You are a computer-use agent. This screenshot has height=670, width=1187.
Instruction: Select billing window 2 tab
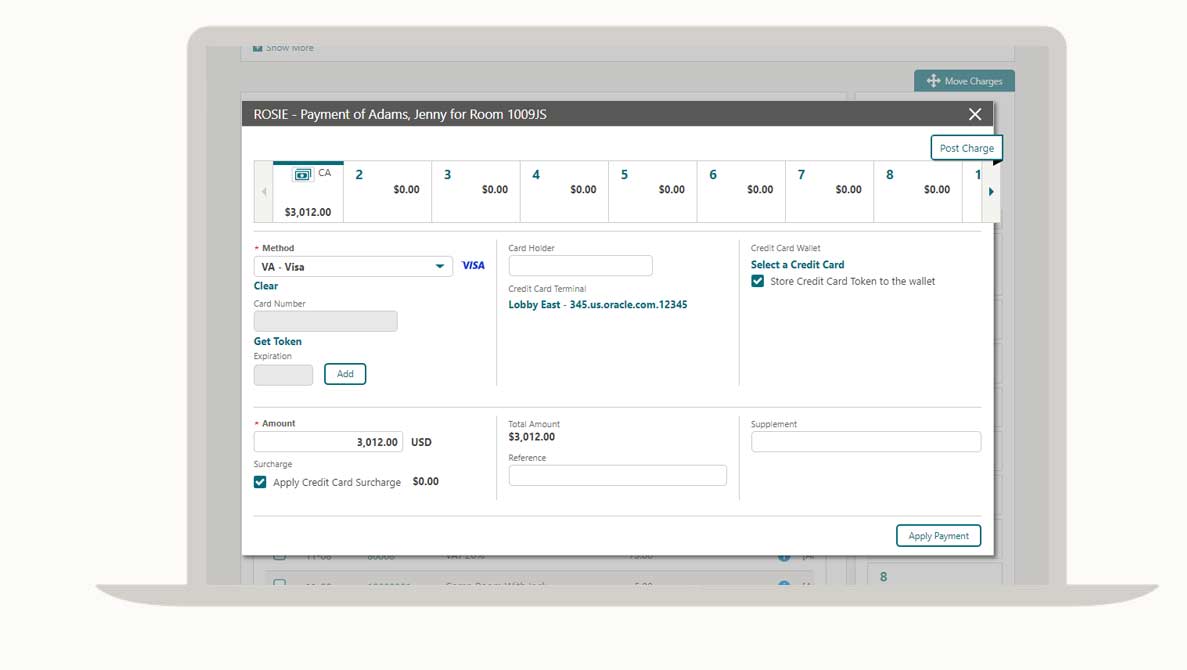click(x=387, y=191)
